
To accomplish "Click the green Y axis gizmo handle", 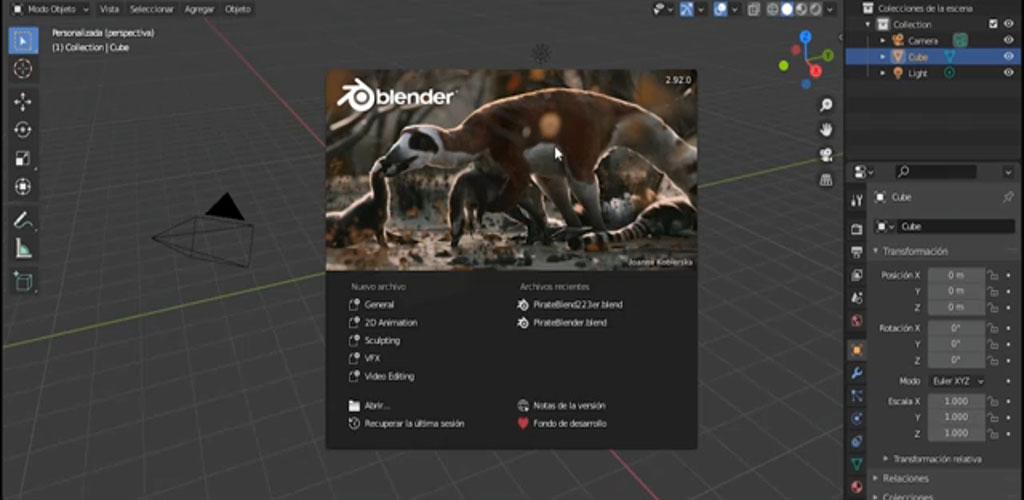I will click(x=828, y=56).
